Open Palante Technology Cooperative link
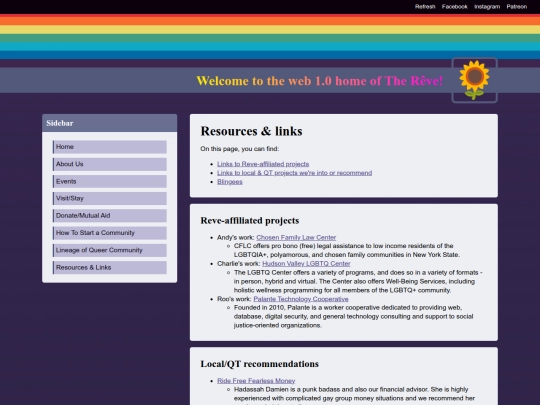Viewport: 540px width, 405px height. (x=301, y=299)
